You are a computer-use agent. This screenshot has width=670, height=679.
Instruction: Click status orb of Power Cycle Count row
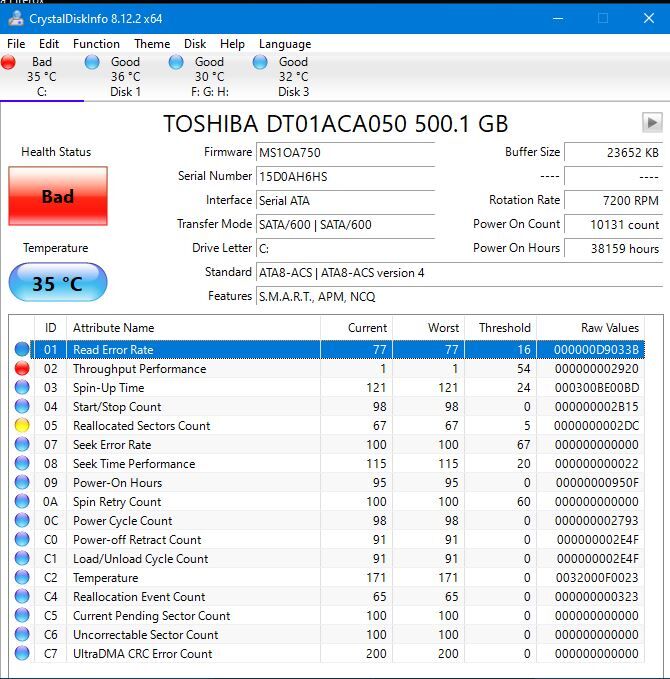pos(22,520)
